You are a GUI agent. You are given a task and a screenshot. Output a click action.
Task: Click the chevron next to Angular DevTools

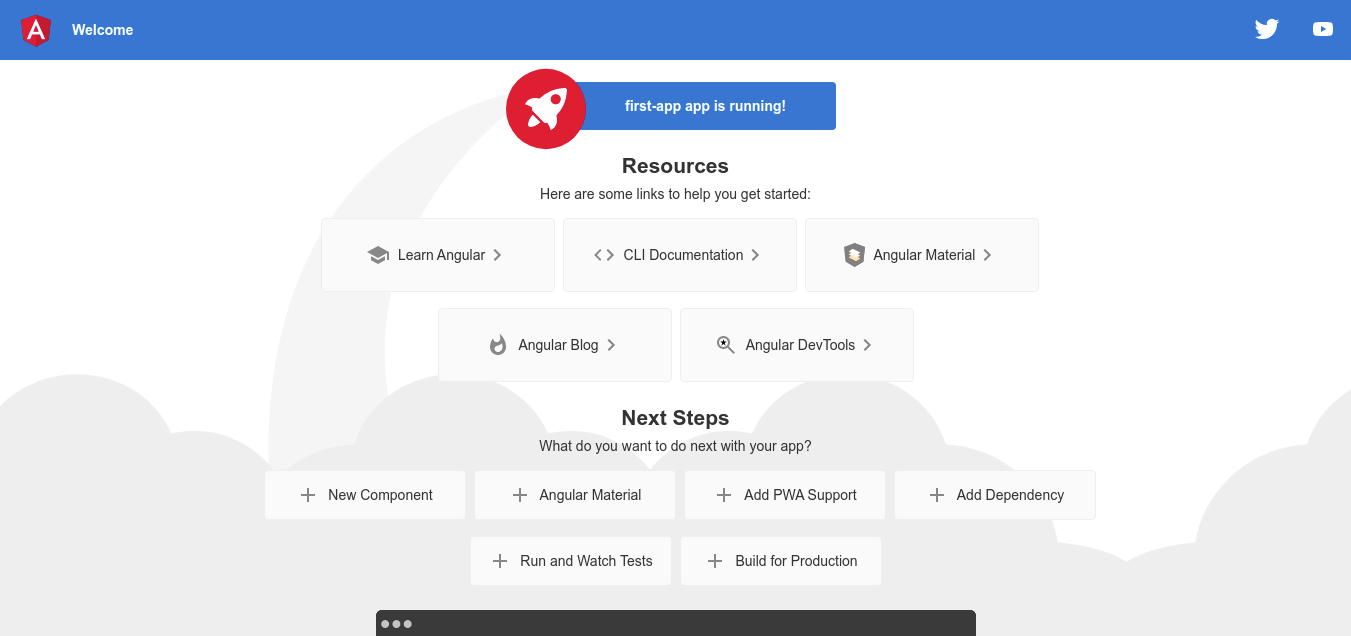click(867, 345)
